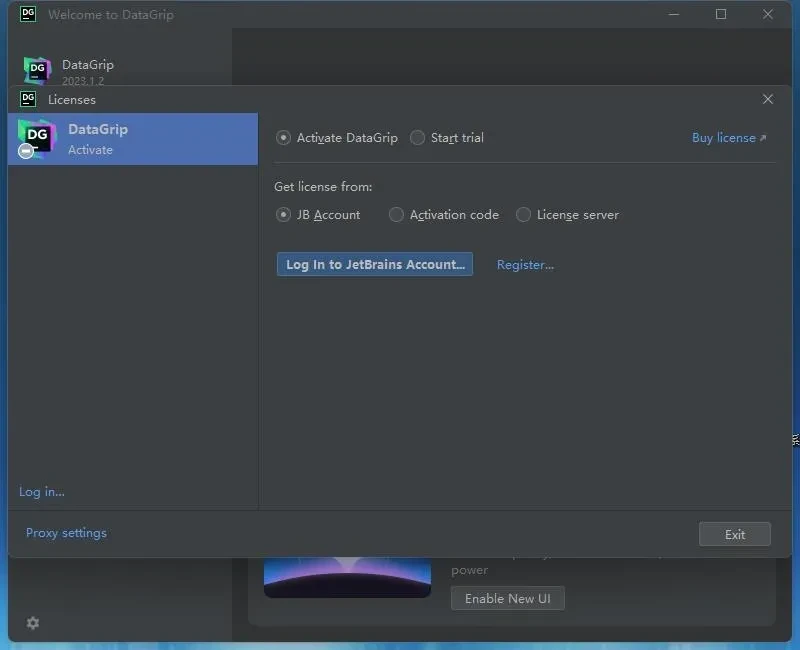Click the DataGrip 2023.1.2 logo in sidebar
Viewport: 800px width, 650px height.
37,70
